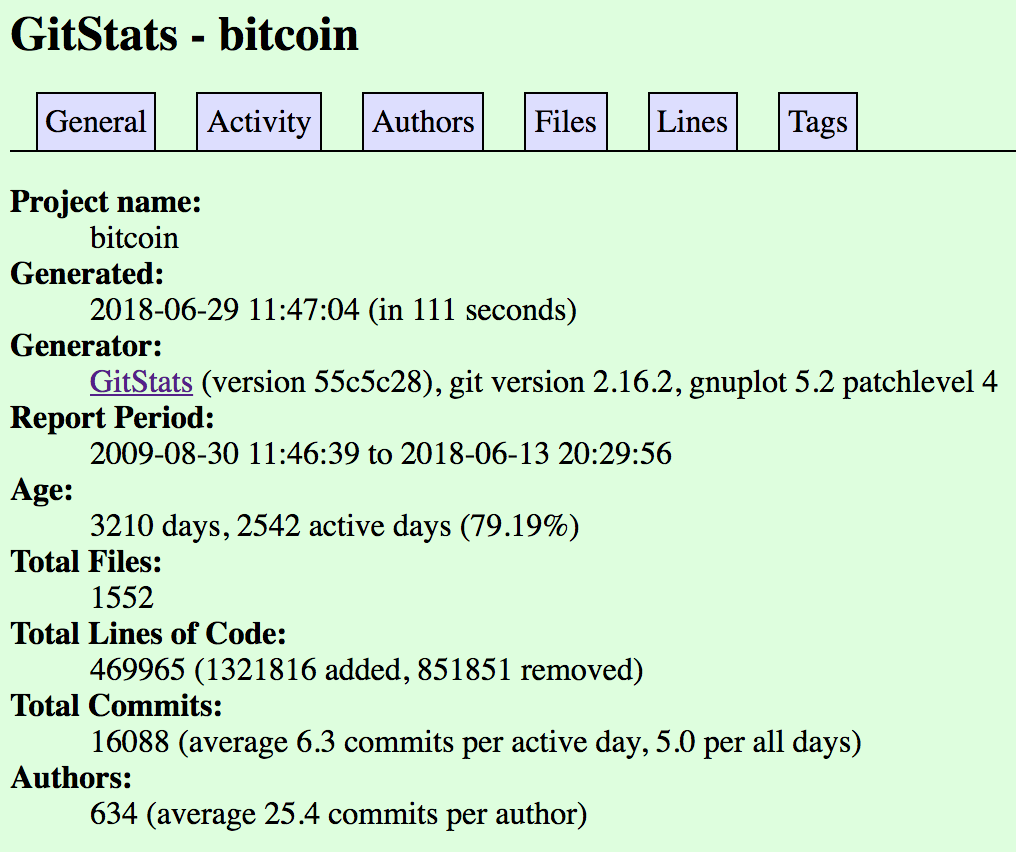Select the Lines tab
The height and width of the screenshot is (852, 1016).
(x=692, y=122)
